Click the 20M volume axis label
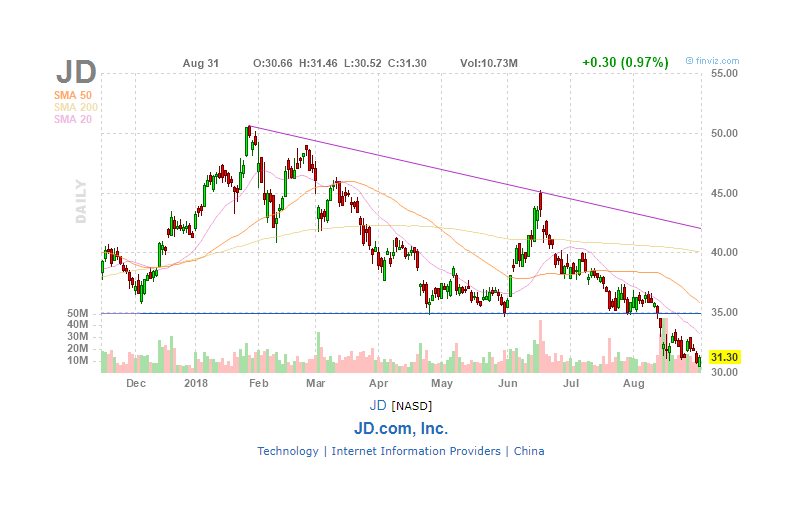Viewport: 800px width, 512px height. 78,349
